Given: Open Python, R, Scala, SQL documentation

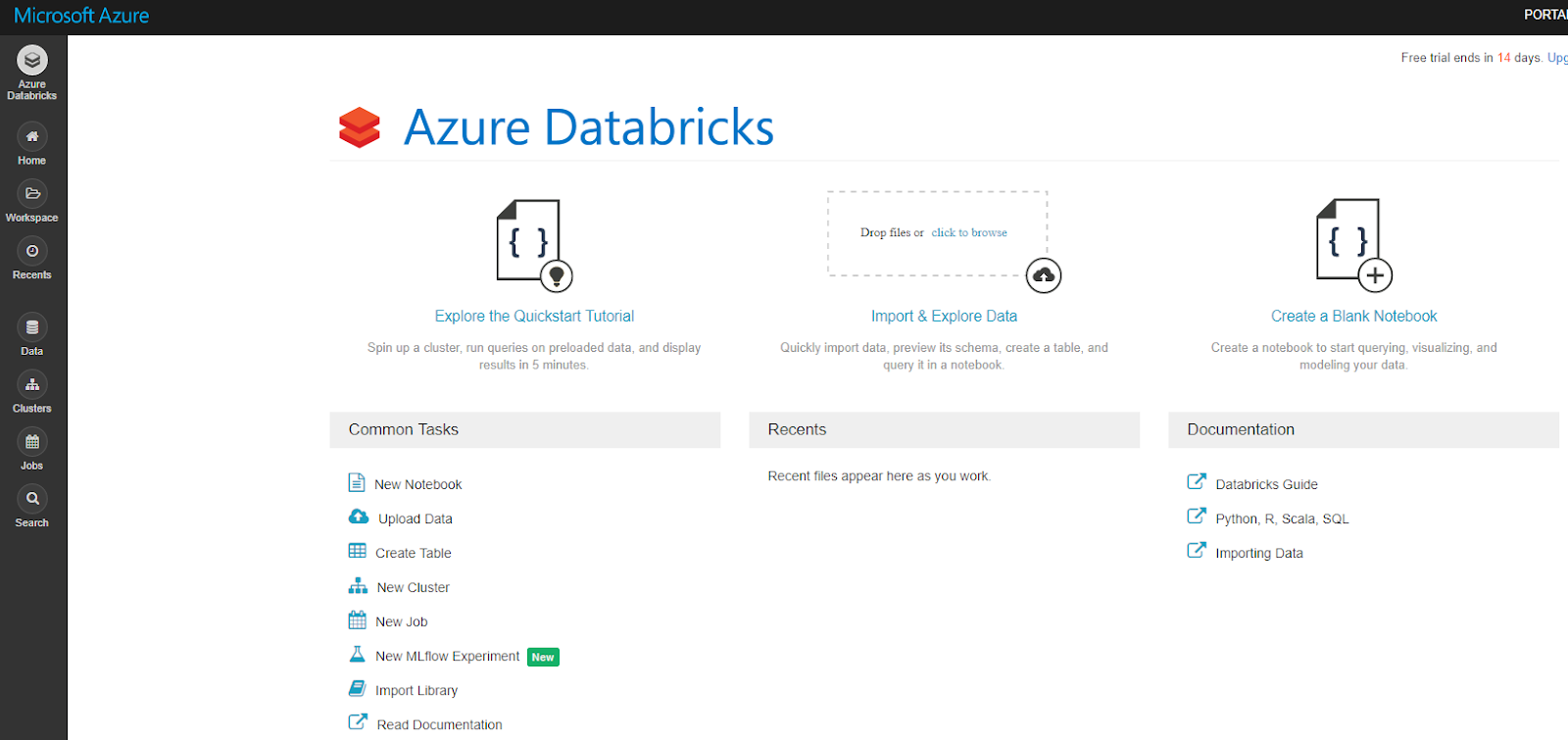Looking at the screenshot, I should (1282, 518).
